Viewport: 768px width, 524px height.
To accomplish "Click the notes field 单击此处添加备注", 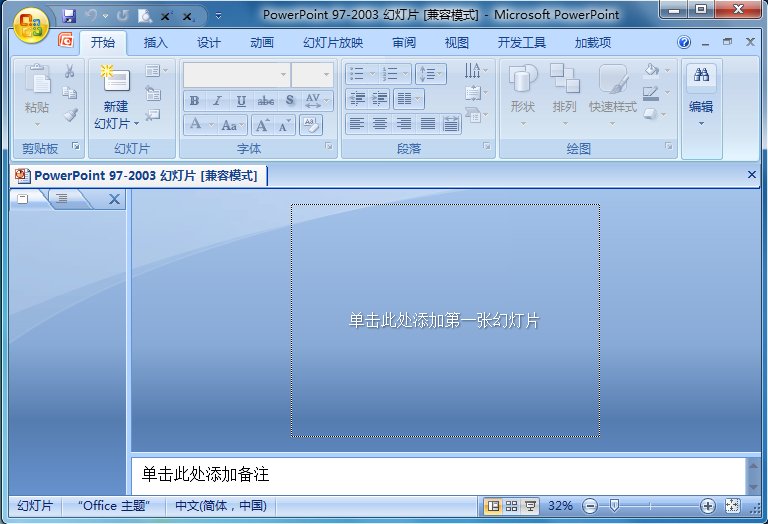I will point(438,475).
